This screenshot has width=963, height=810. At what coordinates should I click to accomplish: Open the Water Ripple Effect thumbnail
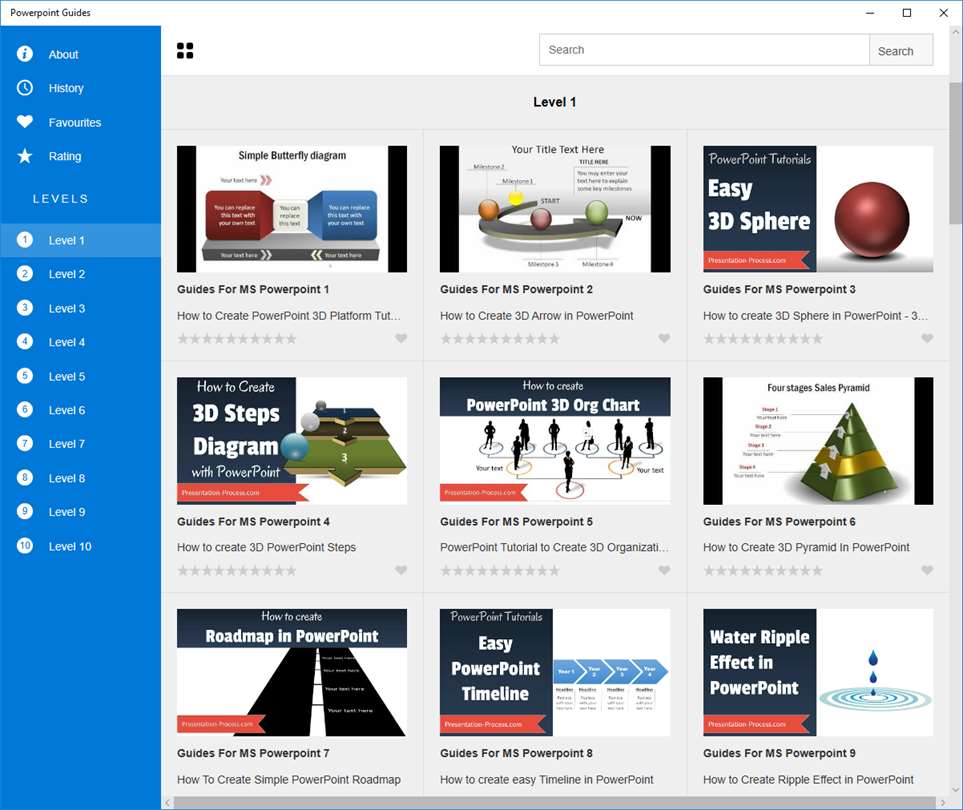[818, 672]
